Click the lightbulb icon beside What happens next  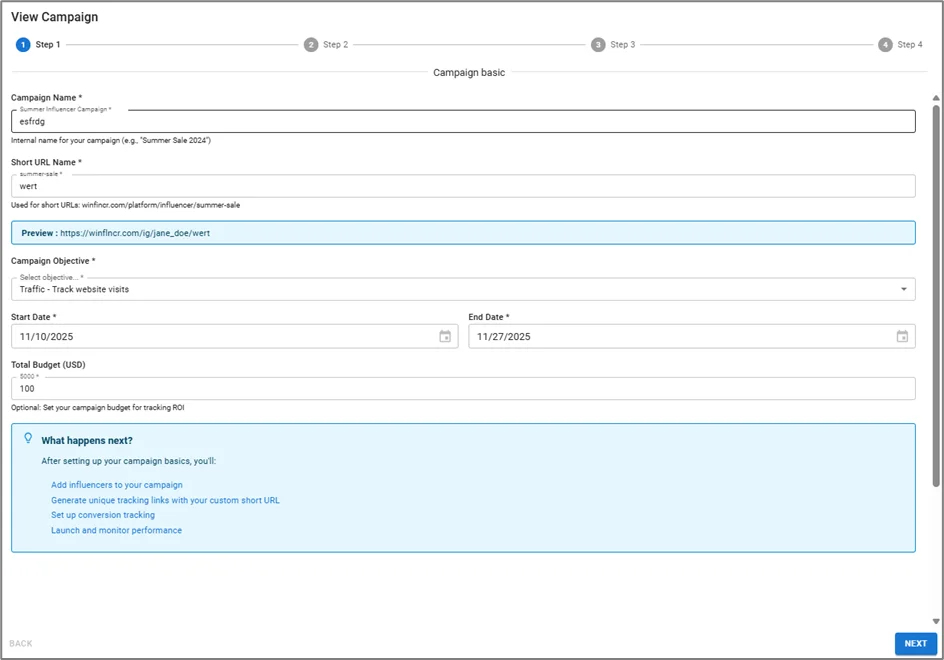coord(28,439)
